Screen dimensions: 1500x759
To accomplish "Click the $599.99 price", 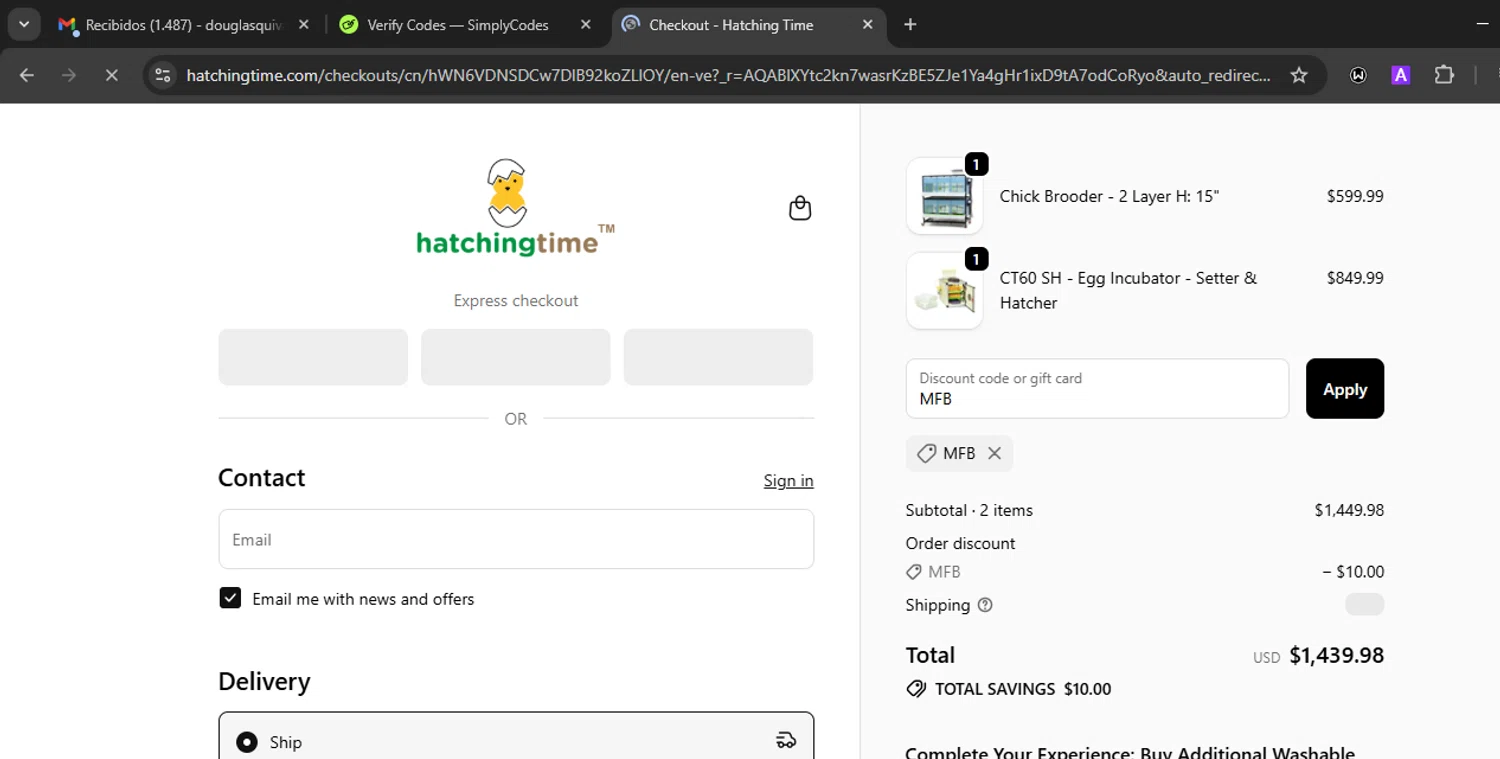I will (x=1355, y=196).
